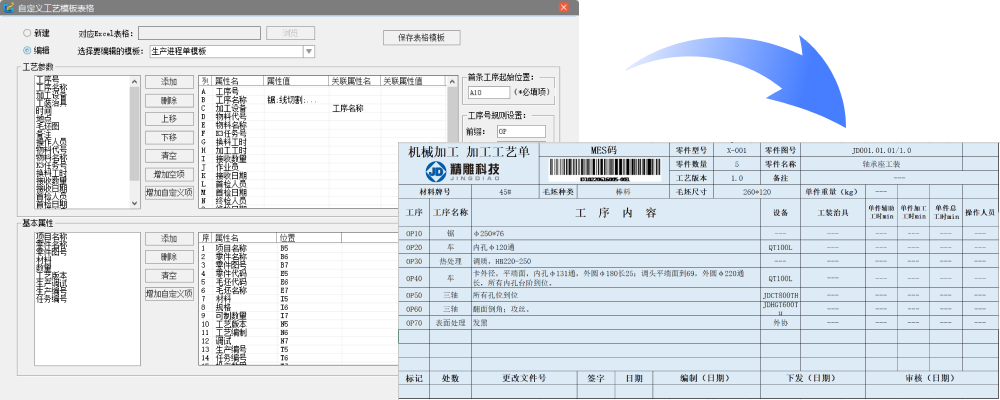Screen dimensions: 1000x400
Task: Click the 审核(日期) cell in the sheet footer
Action: pos(932,378)
